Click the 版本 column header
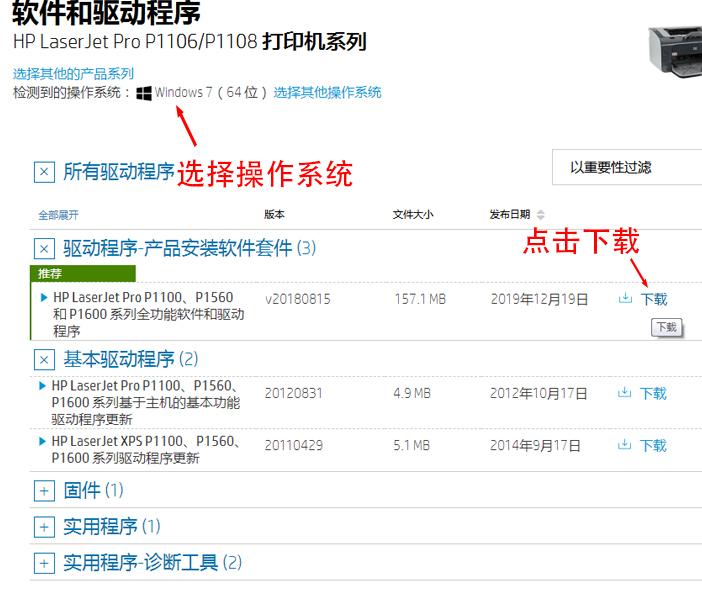The height and width of the screenshot is (600, 702). (x=274, y=214)
